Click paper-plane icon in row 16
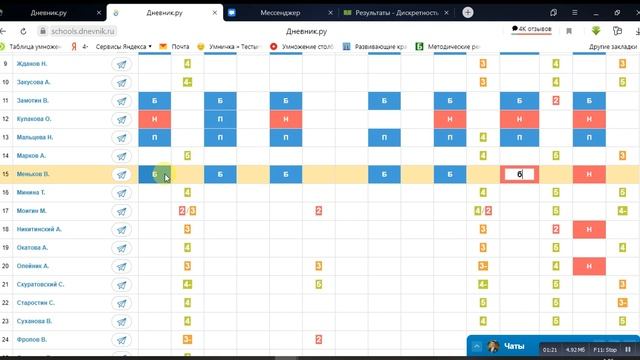 tap(122, 193)
